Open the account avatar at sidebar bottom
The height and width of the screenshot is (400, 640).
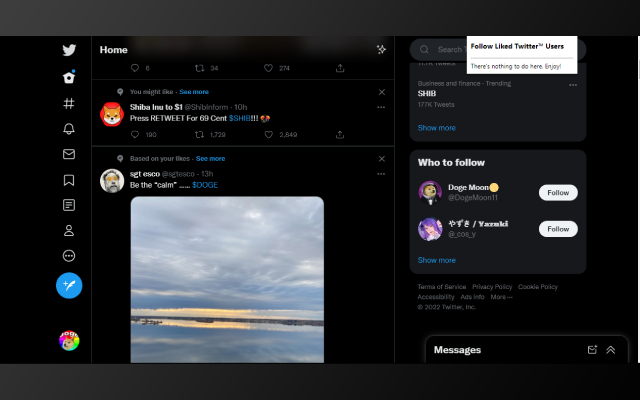click(x=69, y=340)
